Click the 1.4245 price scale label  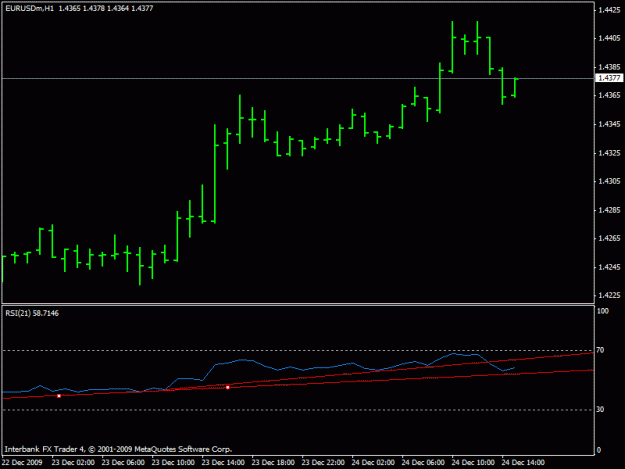609,267
